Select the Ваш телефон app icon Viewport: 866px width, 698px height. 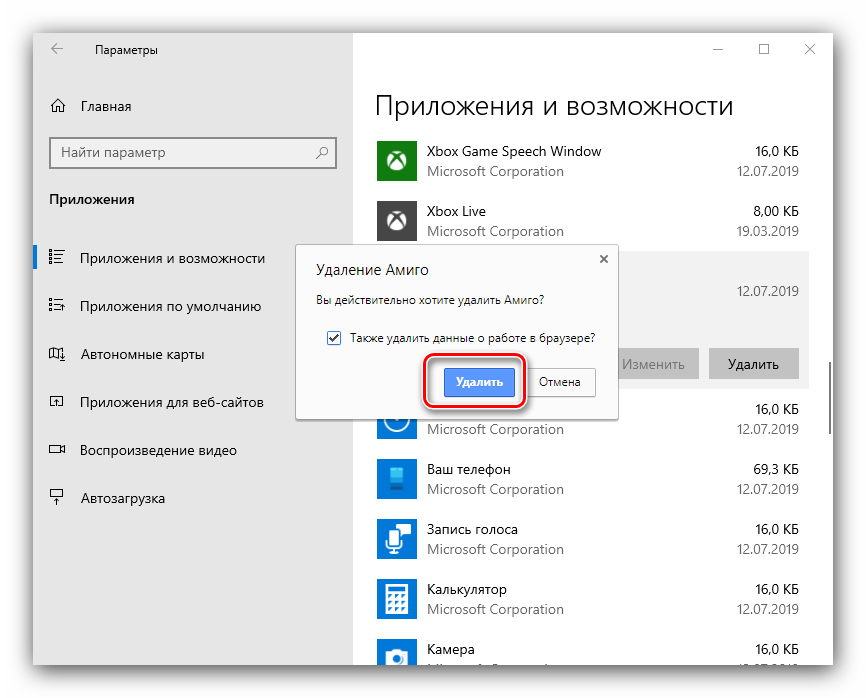(x=396, y=479)
